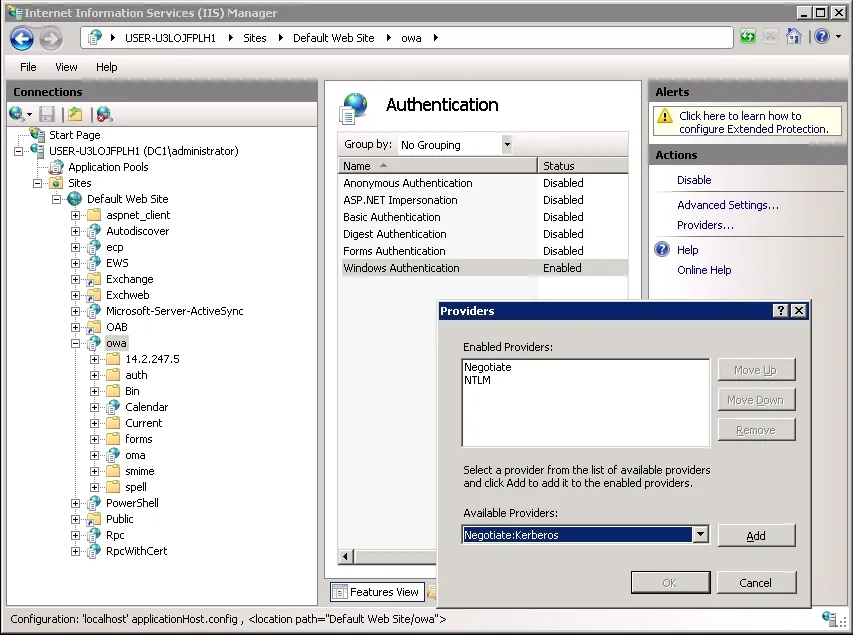Screen dimensions: 853x635
Task: Click the PowerShell application icon
Action: [x=94, y=503]
